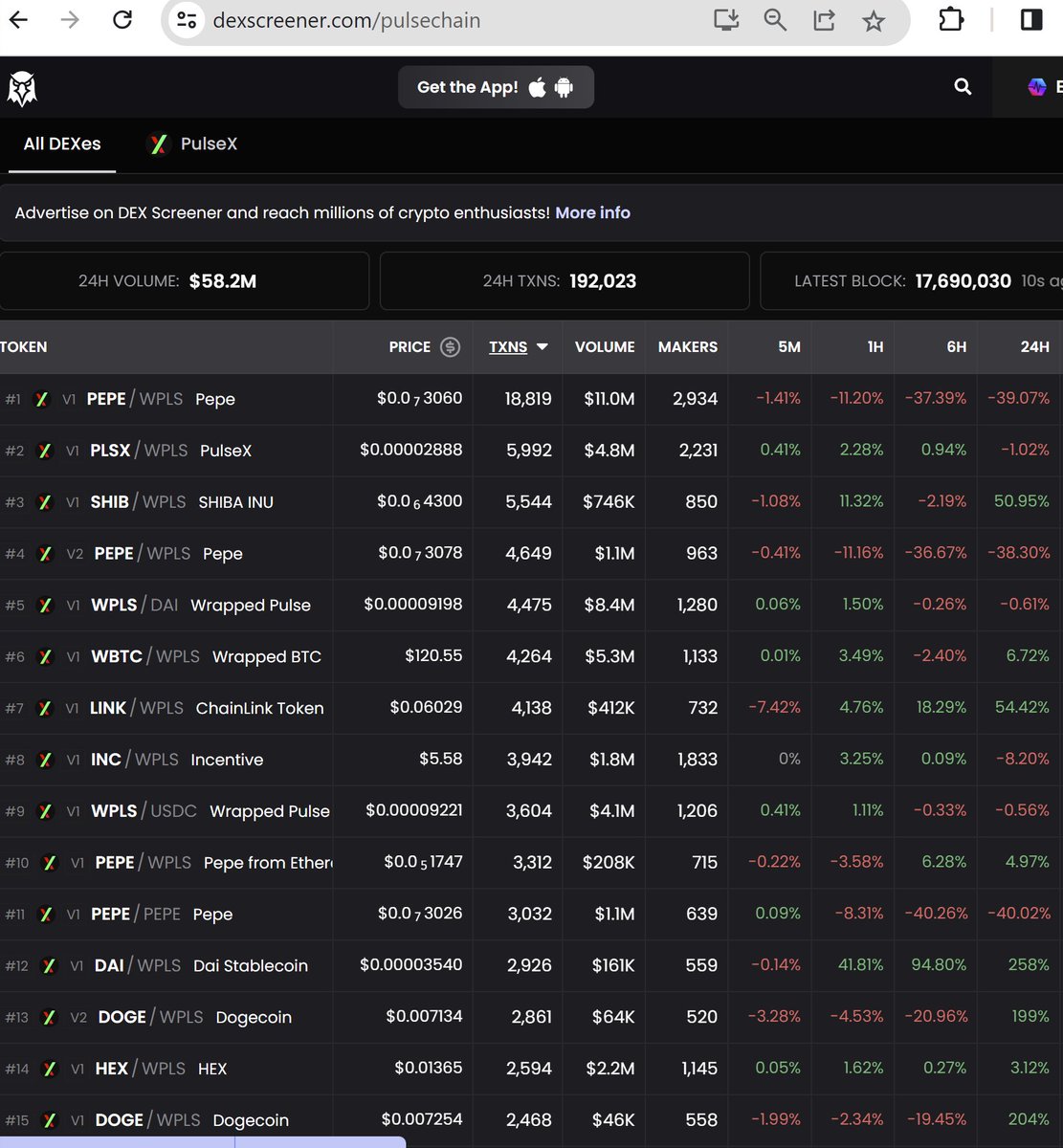Screen dimensions: 1063x1148
Task: Click the install app icon in address bar
Action: click(727, 20)
